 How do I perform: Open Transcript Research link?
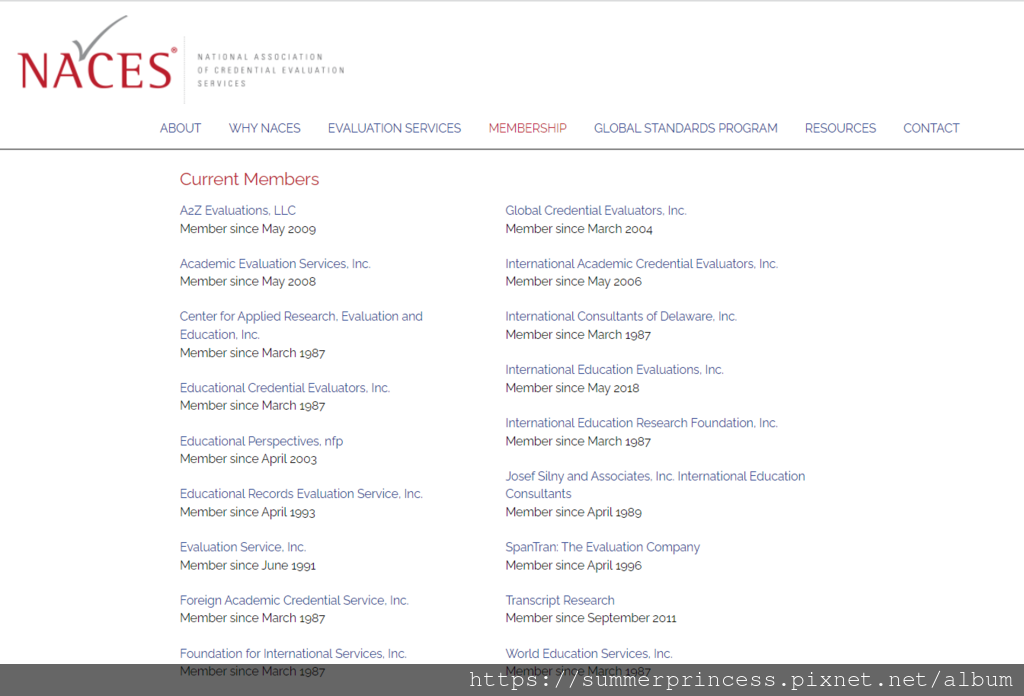(x=560, y=600)
